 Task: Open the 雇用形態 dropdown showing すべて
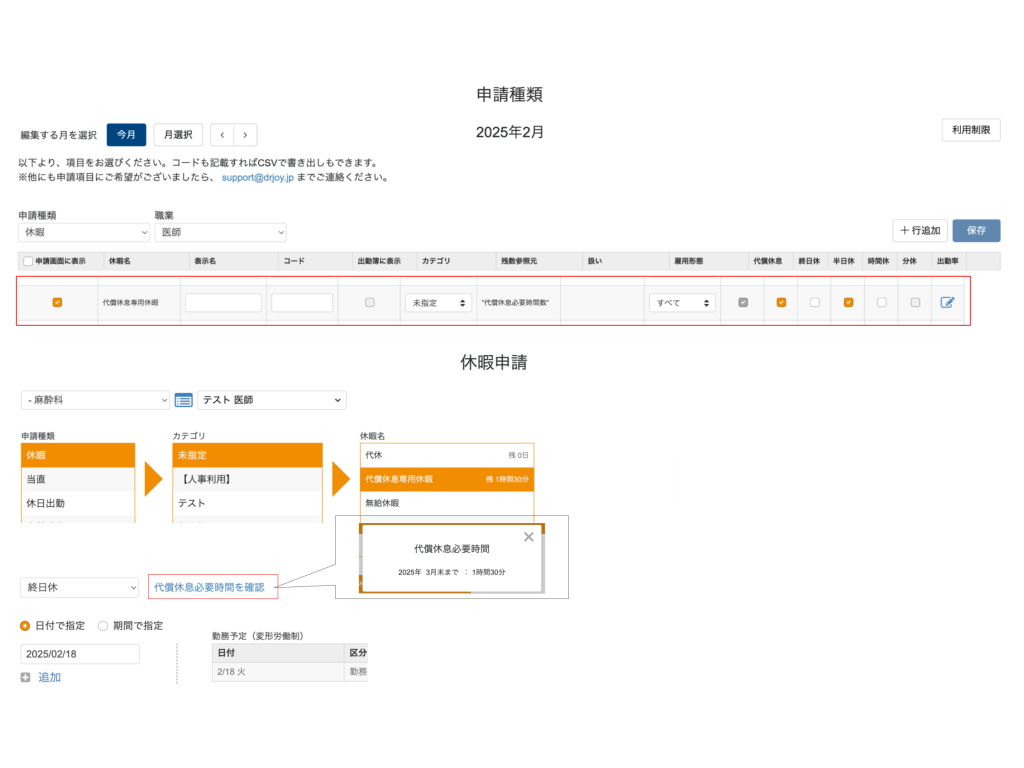pos(682,302)
